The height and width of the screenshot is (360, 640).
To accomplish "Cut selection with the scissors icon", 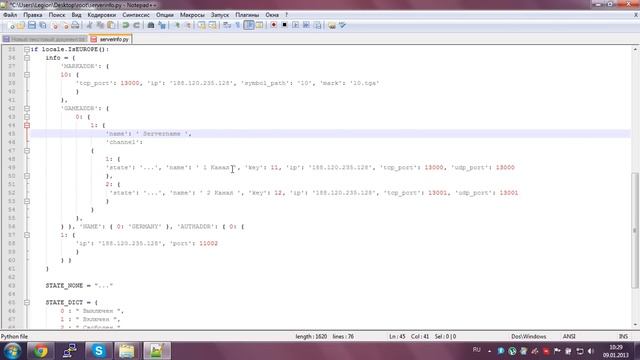I will click(x=89, y=25).
